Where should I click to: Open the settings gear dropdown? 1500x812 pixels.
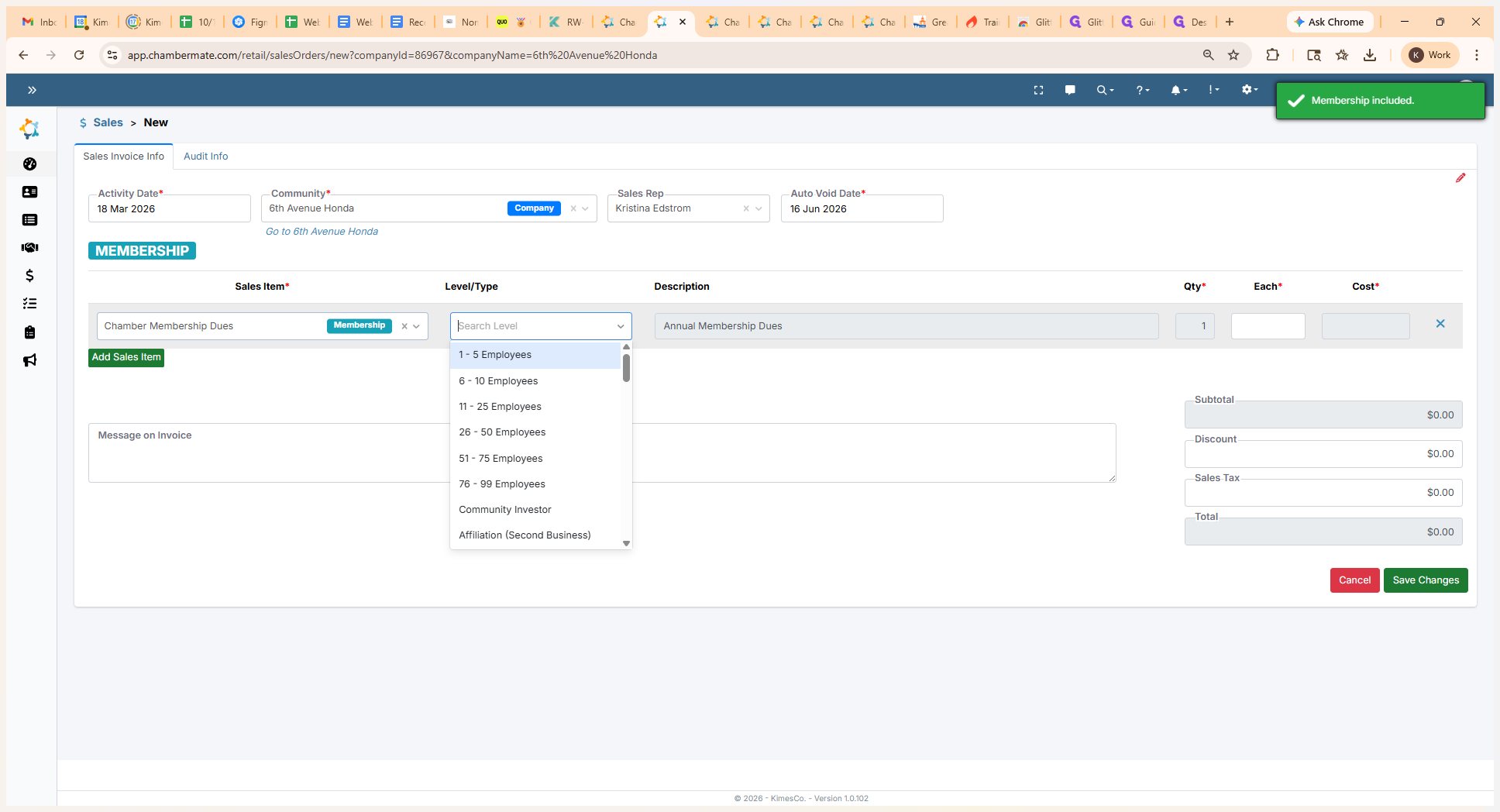click(x=1249, y=90)
